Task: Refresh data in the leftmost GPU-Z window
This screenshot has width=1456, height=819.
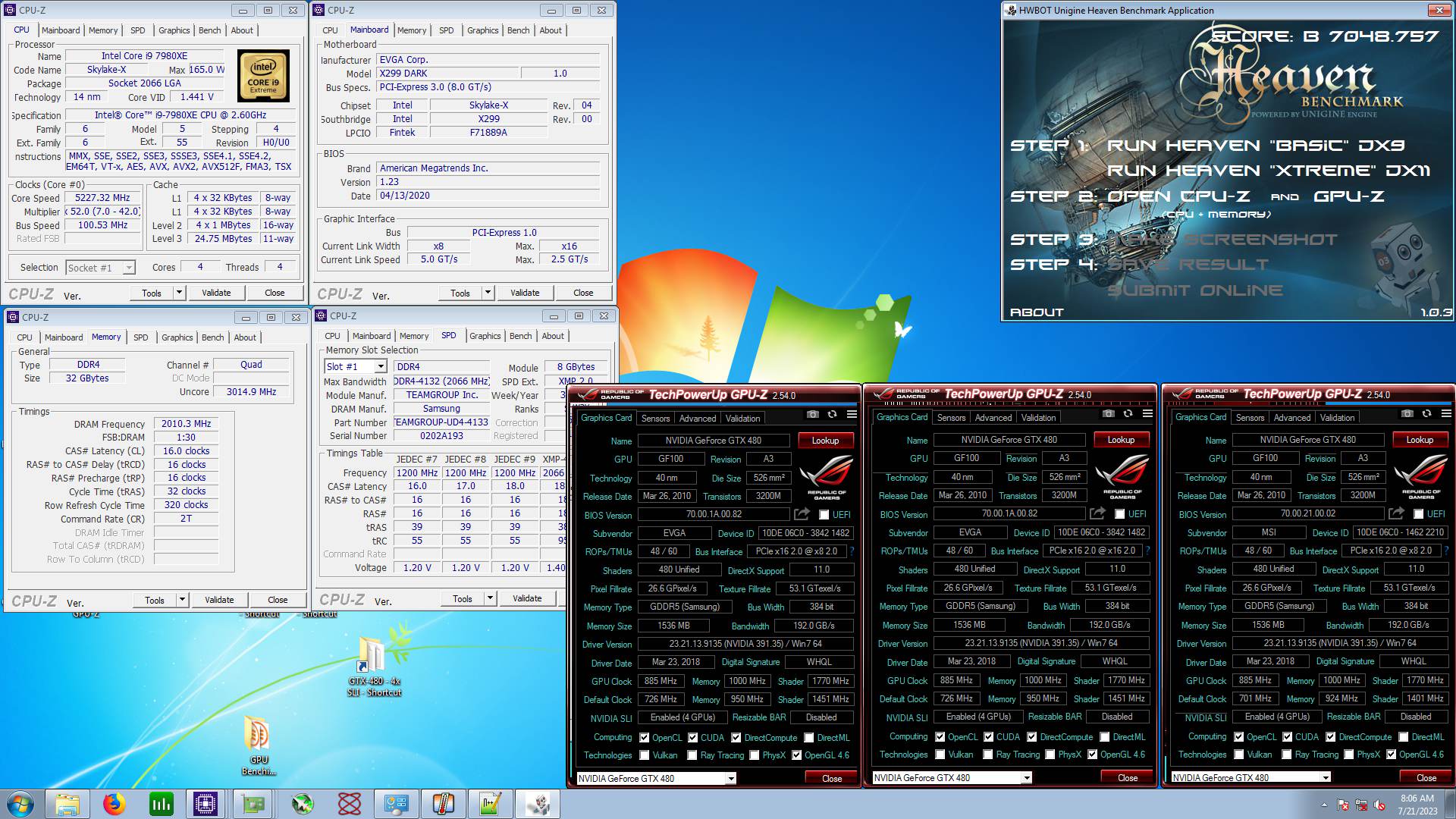Action: tap(832, 414)
